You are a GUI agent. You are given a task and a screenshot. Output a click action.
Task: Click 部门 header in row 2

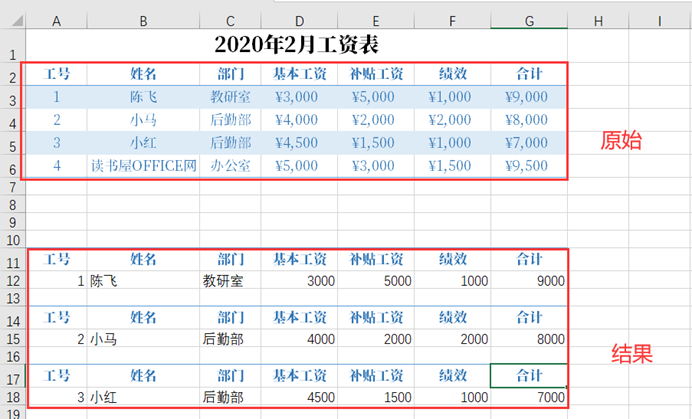tap(230, 74)
